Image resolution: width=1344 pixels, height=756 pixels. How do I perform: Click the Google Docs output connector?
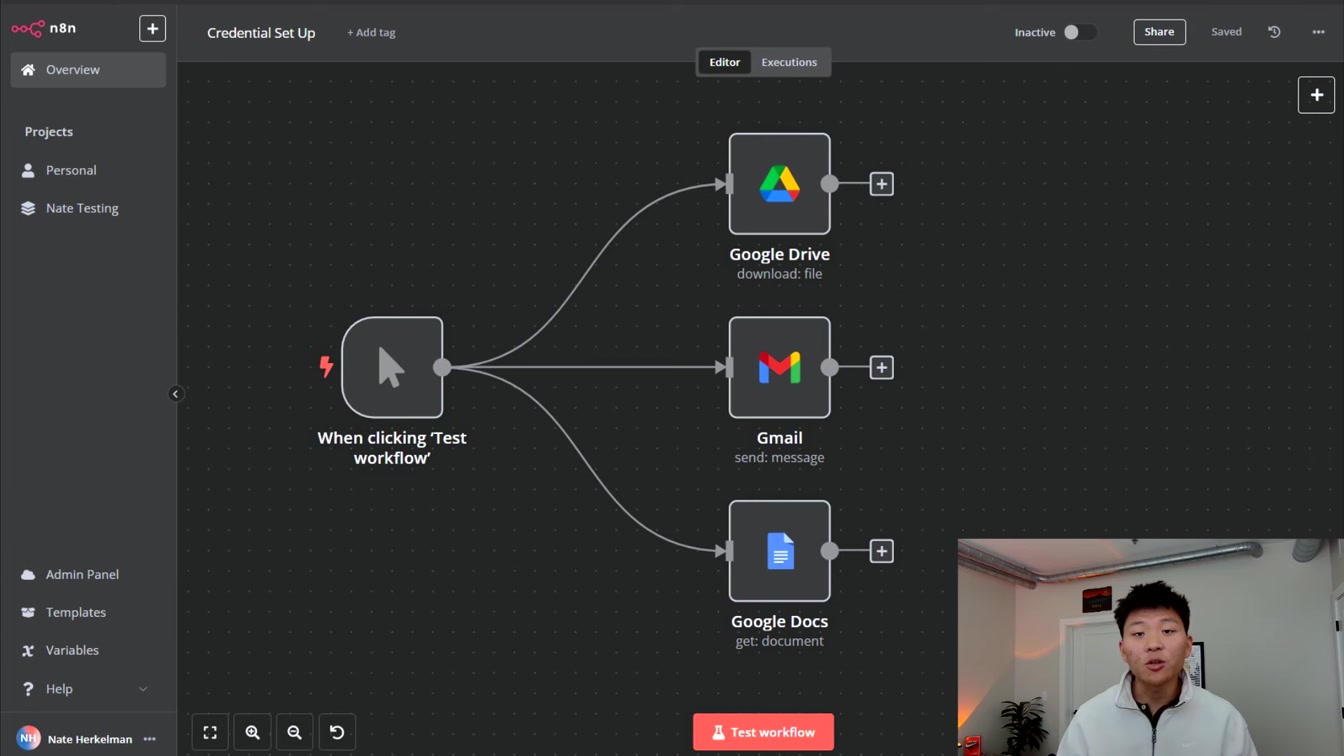pos(830,551)
